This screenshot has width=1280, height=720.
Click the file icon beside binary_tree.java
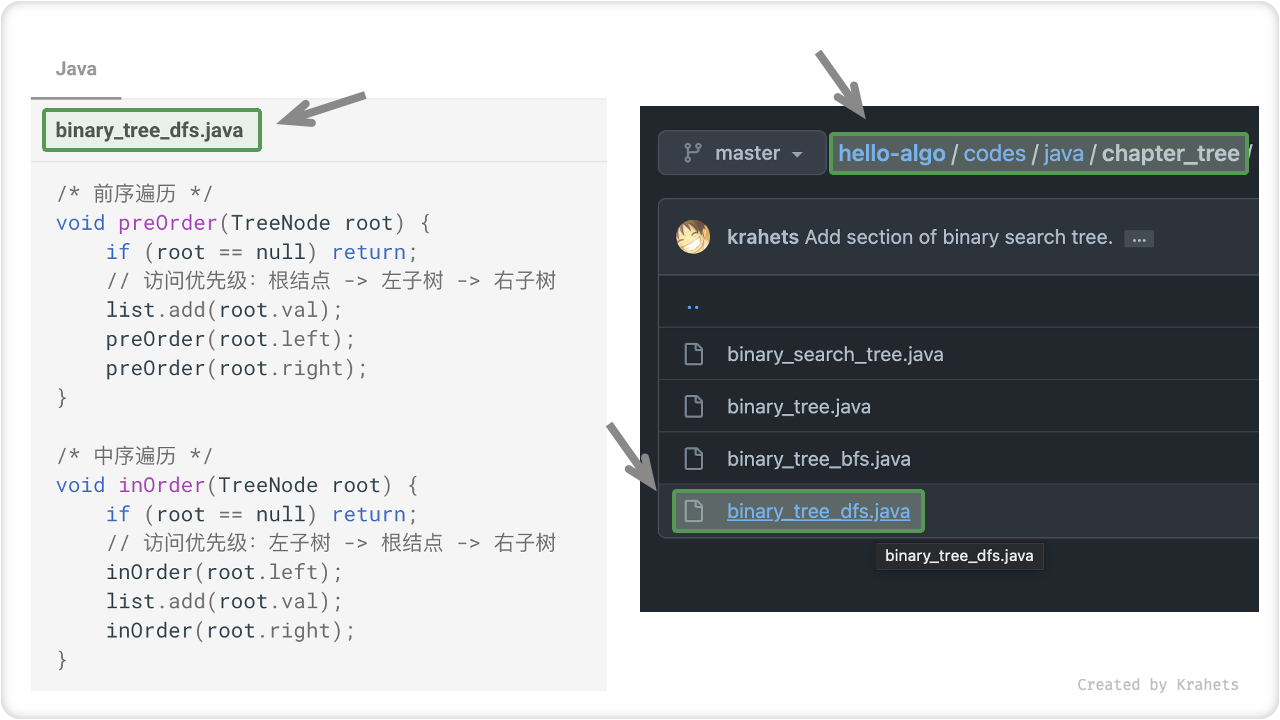click(x=694, y=406)
